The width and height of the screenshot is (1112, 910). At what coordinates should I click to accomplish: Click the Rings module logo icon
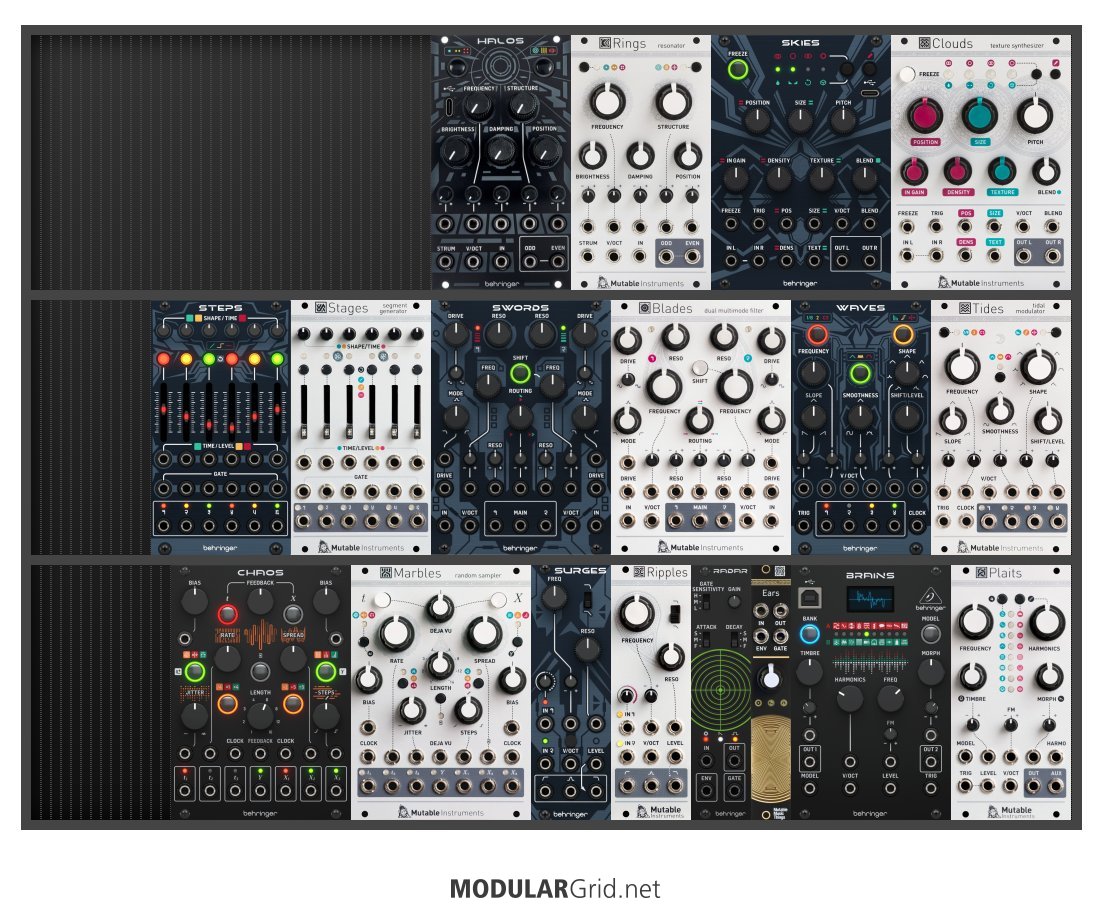(605, 43)
